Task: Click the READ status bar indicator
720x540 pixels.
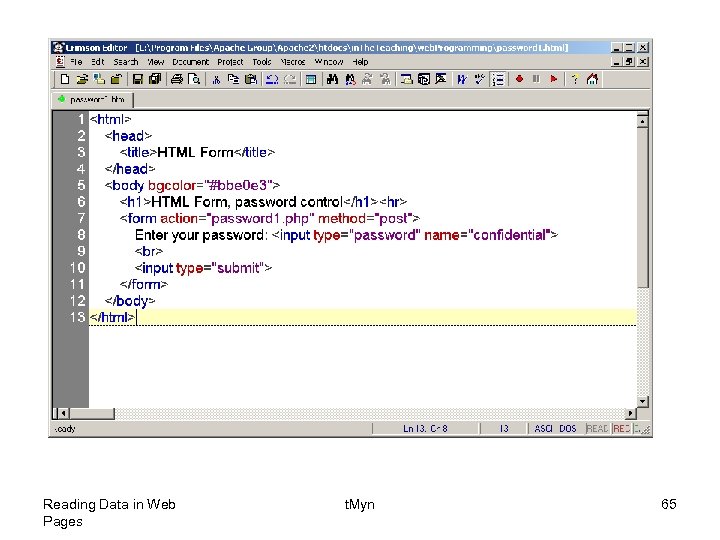Action: coord(597,428)
